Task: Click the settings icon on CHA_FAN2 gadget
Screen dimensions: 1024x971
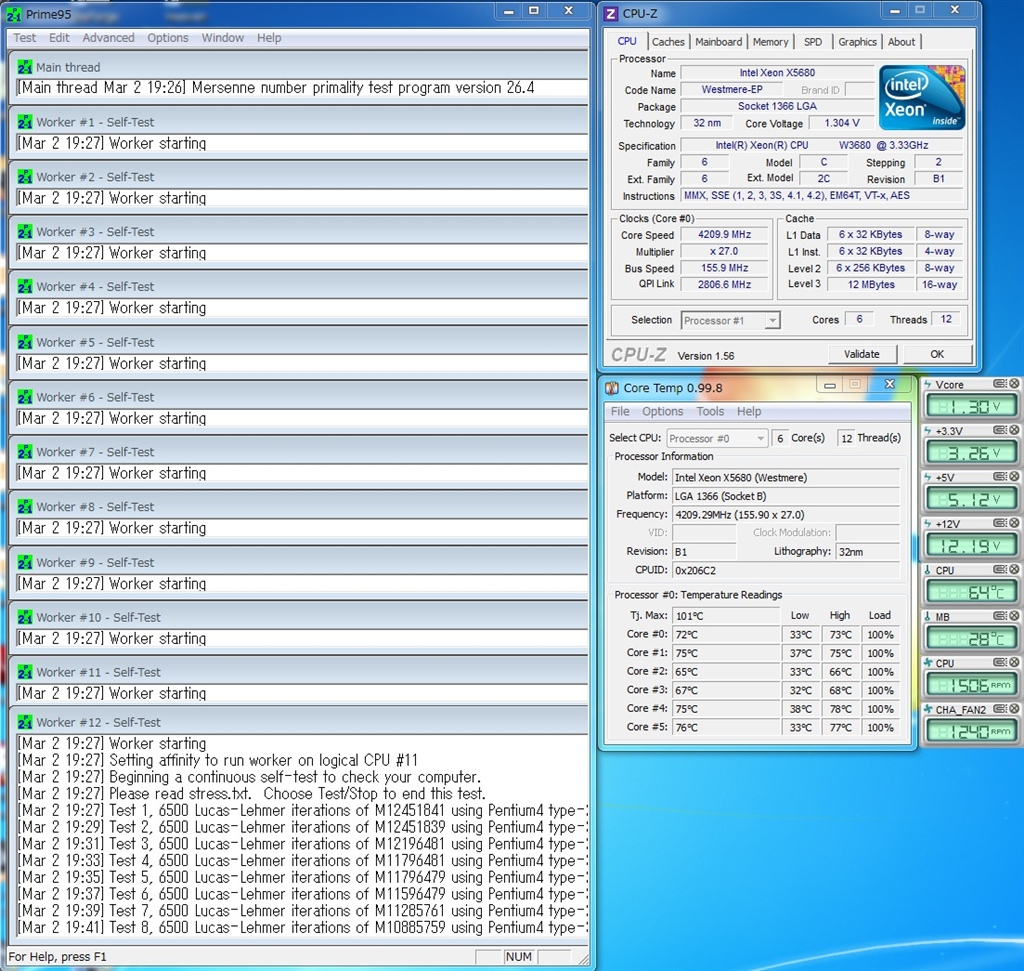Action: (x=999, y=710)
